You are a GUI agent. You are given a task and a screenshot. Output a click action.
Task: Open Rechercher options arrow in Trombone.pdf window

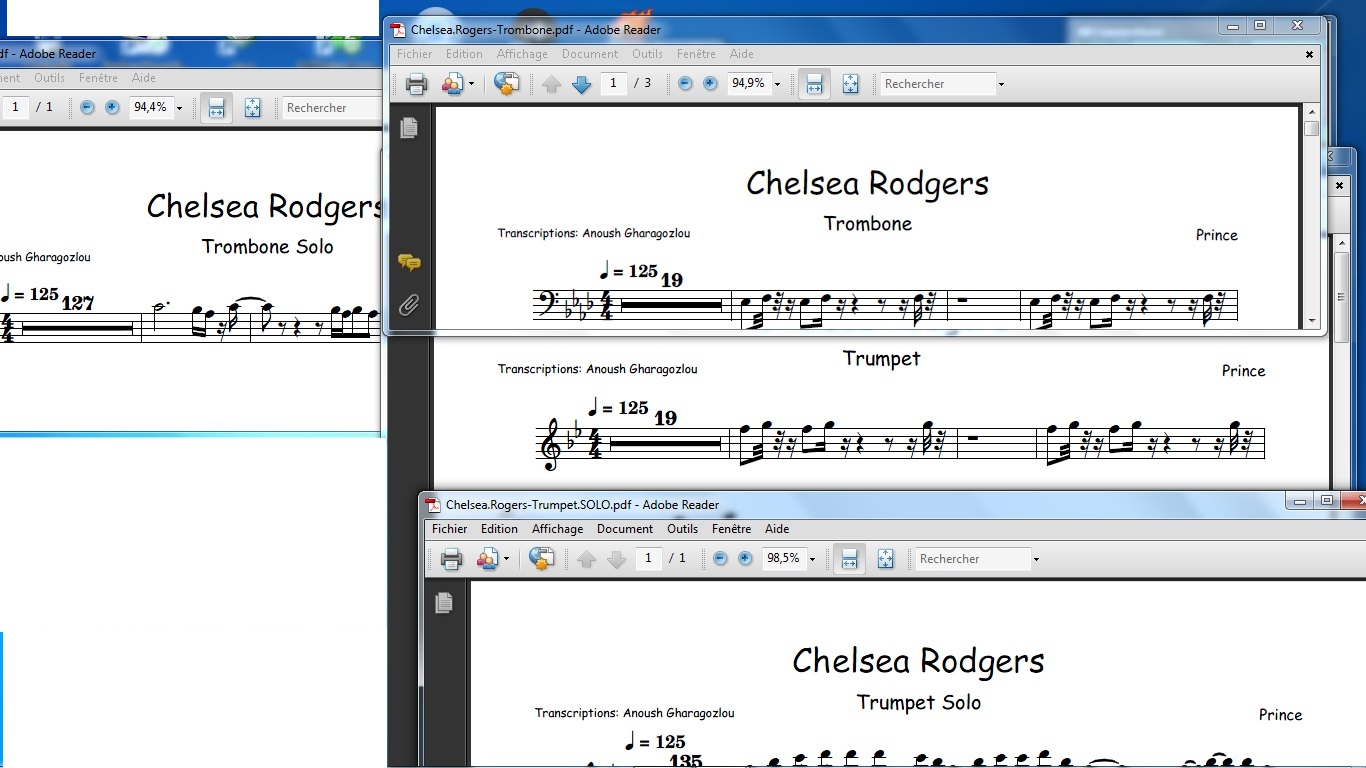tap(1001, 84)
